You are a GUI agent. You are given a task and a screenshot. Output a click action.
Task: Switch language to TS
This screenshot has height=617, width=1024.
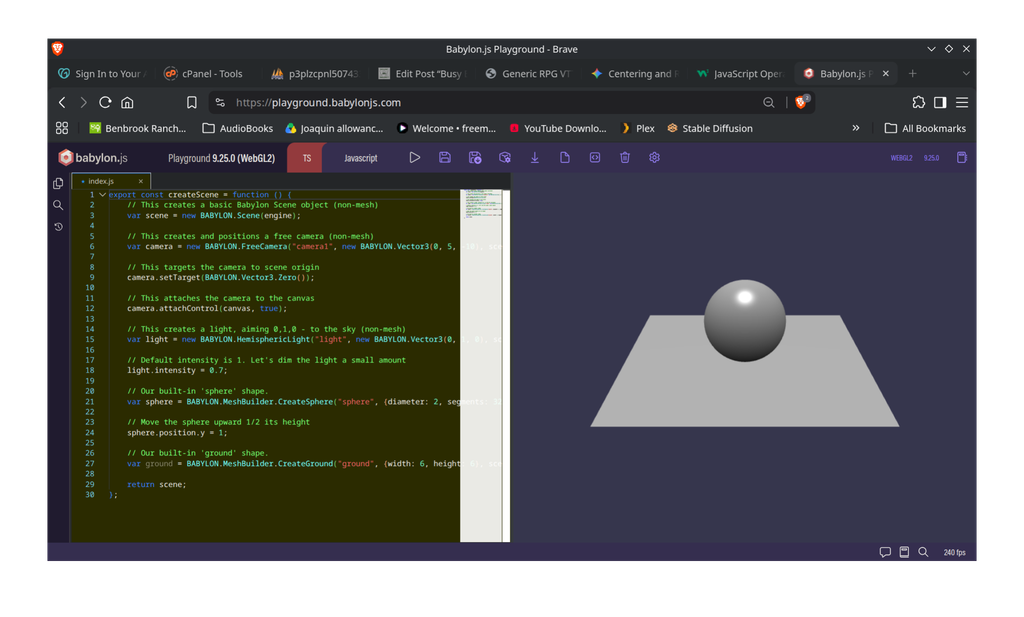point(306,158)
